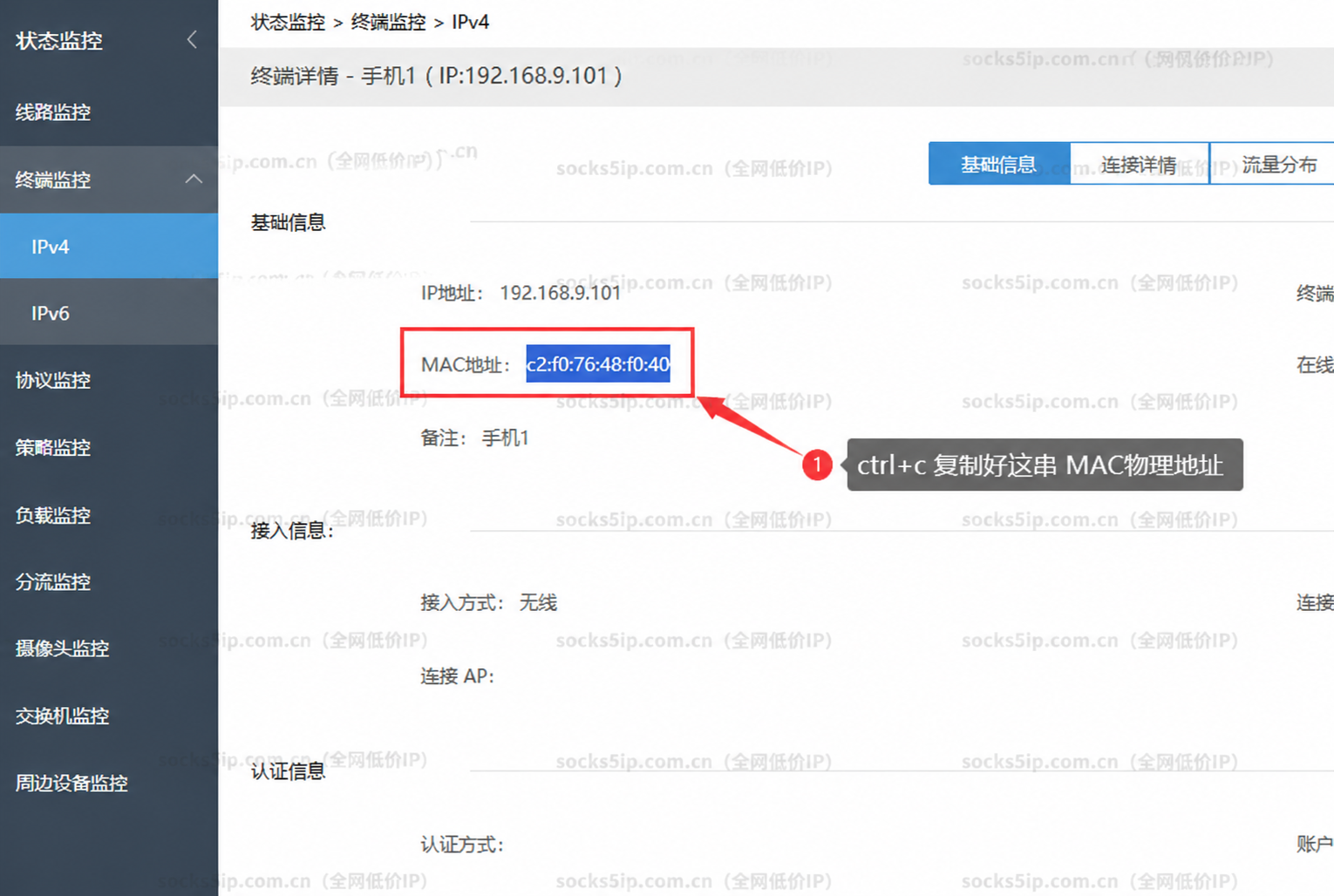Click the 基础信息 section heading
The image size is (1334, 896).
coord(289,222)
